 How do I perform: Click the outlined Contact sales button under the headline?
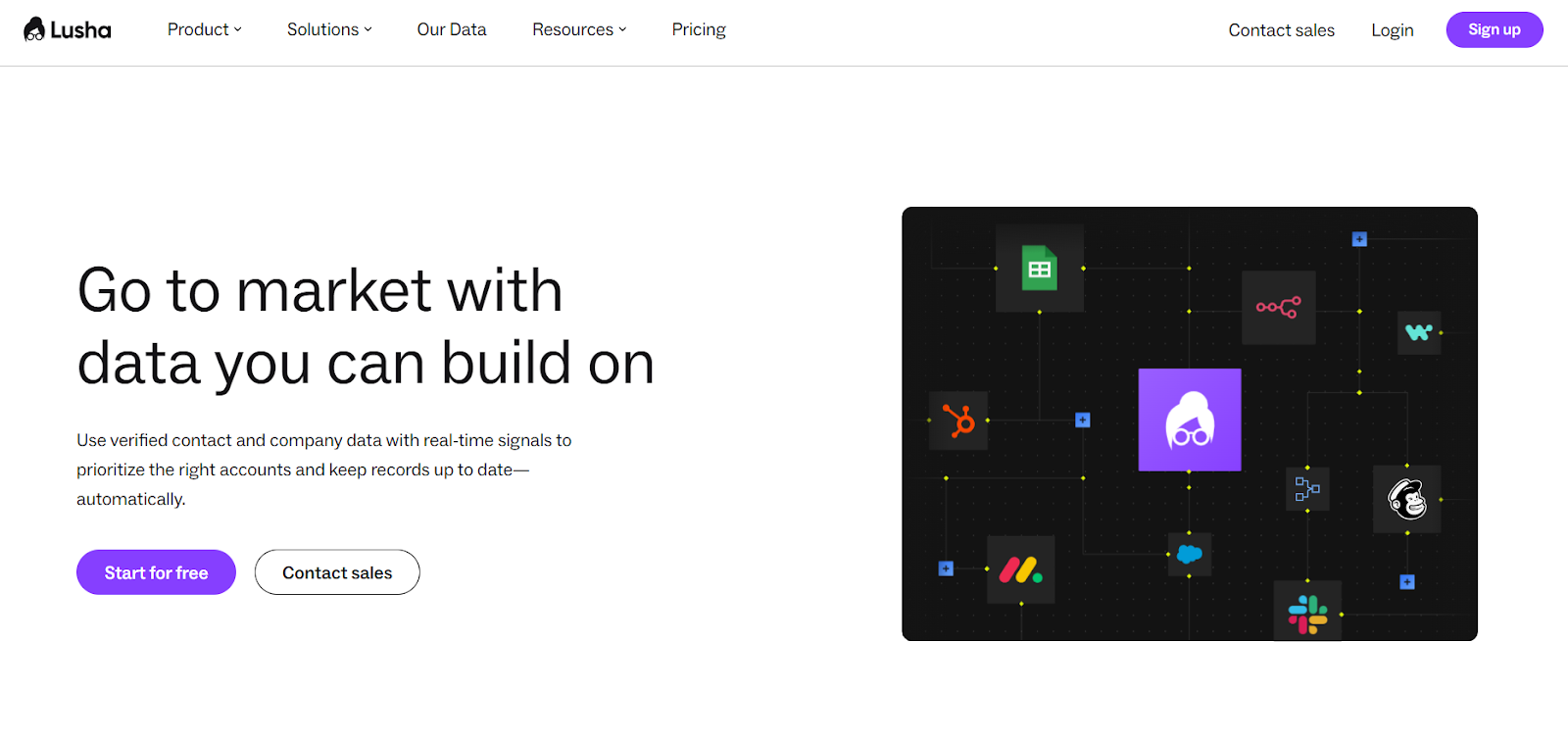[337, 572]
